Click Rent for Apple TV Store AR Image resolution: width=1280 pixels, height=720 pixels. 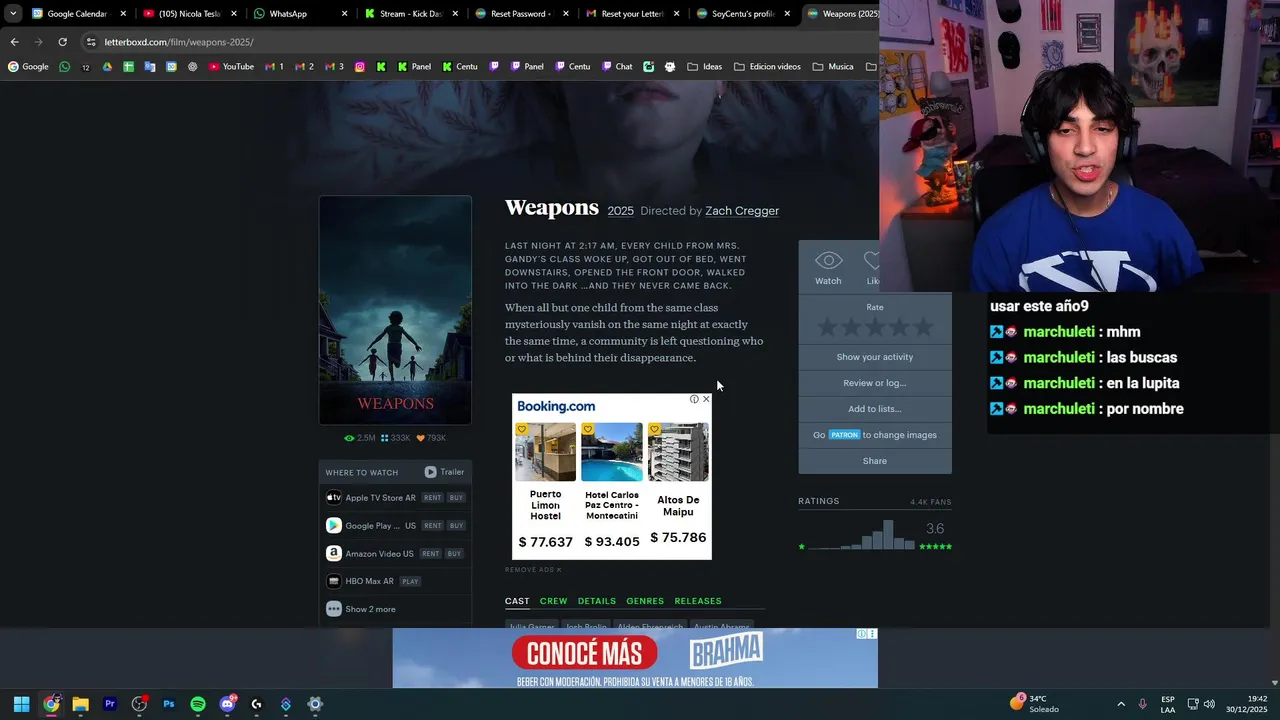(x=432, y=498)
